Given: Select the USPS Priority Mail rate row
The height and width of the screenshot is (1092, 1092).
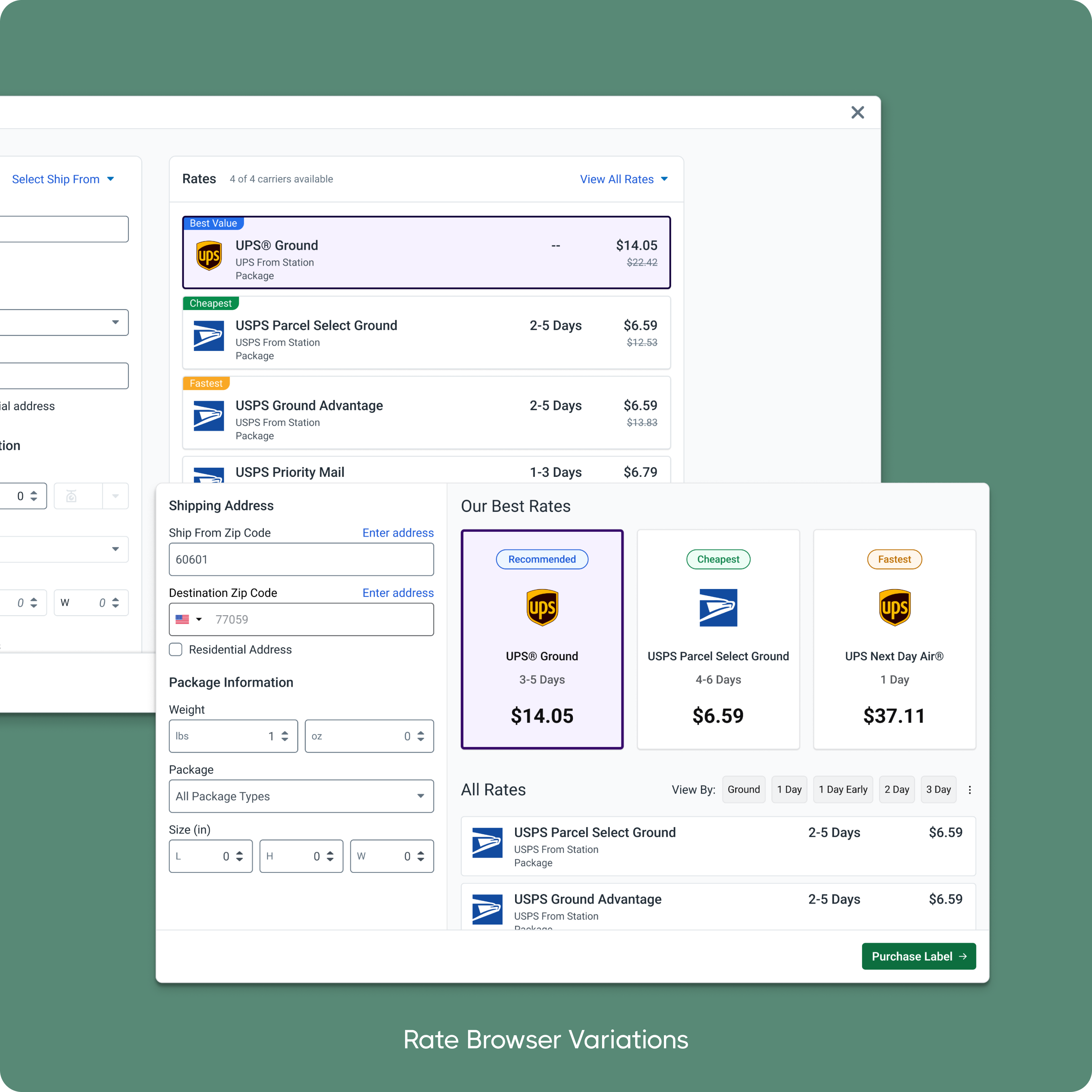Looking at the screenshot, I should pos(426,470).
